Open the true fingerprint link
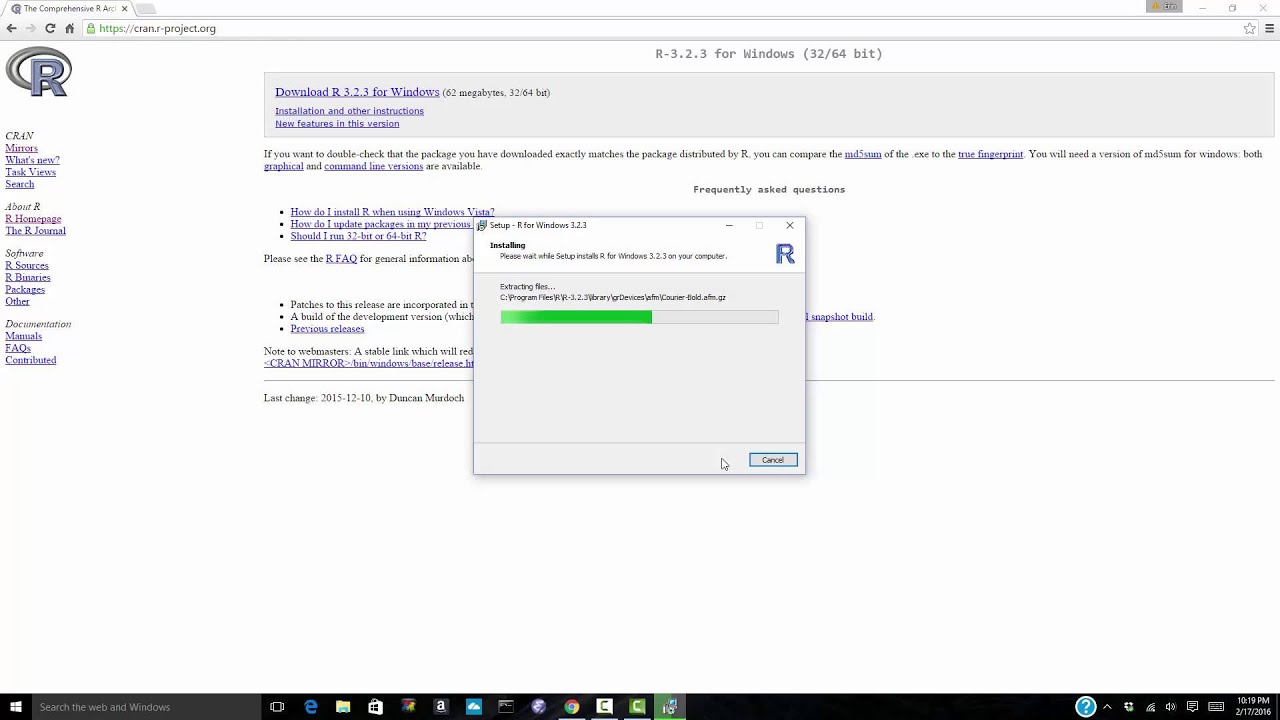The width and height of the screenshot is (1280, 720). [x=990, y=154]
